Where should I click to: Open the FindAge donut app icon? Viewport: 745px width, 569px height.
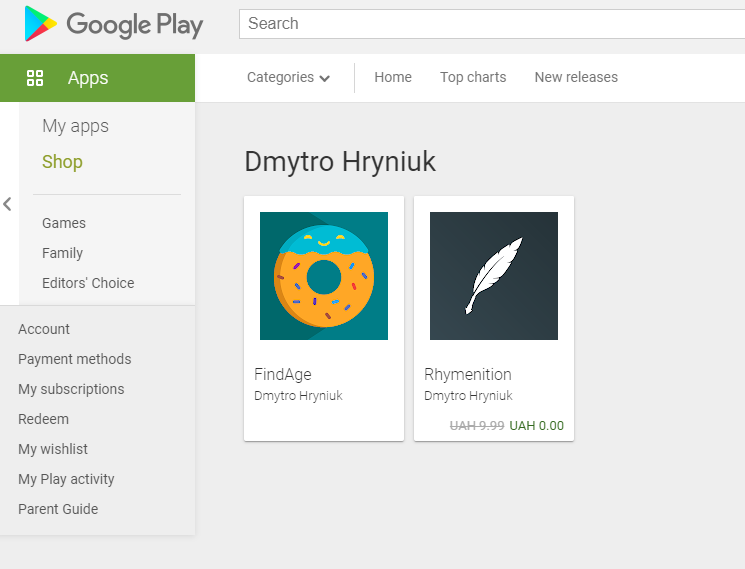324,276
